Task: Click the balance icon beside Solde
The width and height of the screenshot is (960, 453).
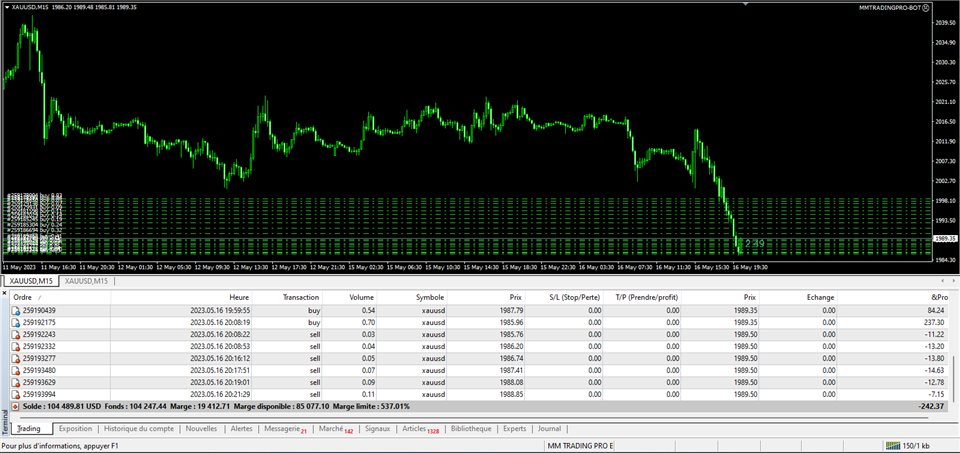Action: 16,406
